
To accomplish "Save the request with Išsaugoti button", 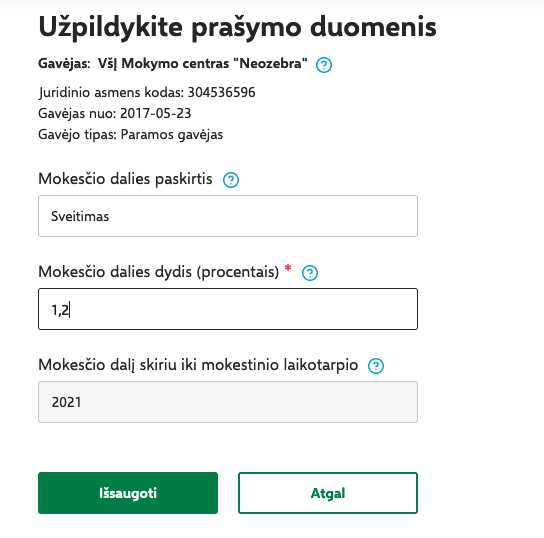I will tap(128, 493).
